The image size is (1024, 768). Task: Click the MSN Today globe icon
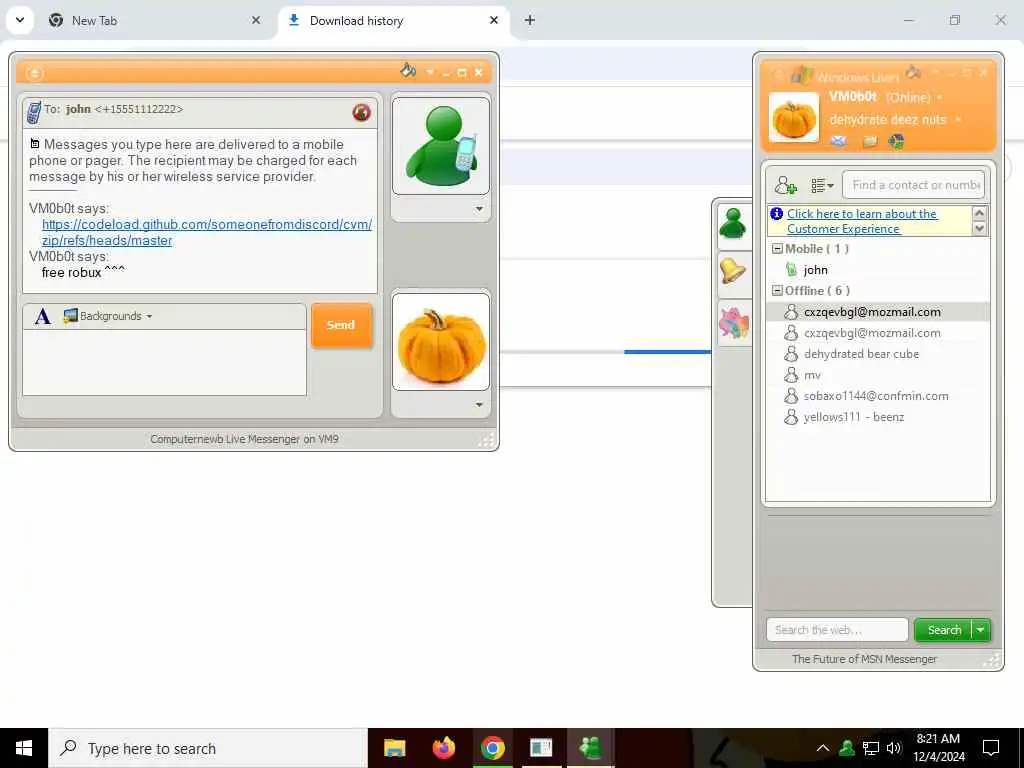pos(897,141)
